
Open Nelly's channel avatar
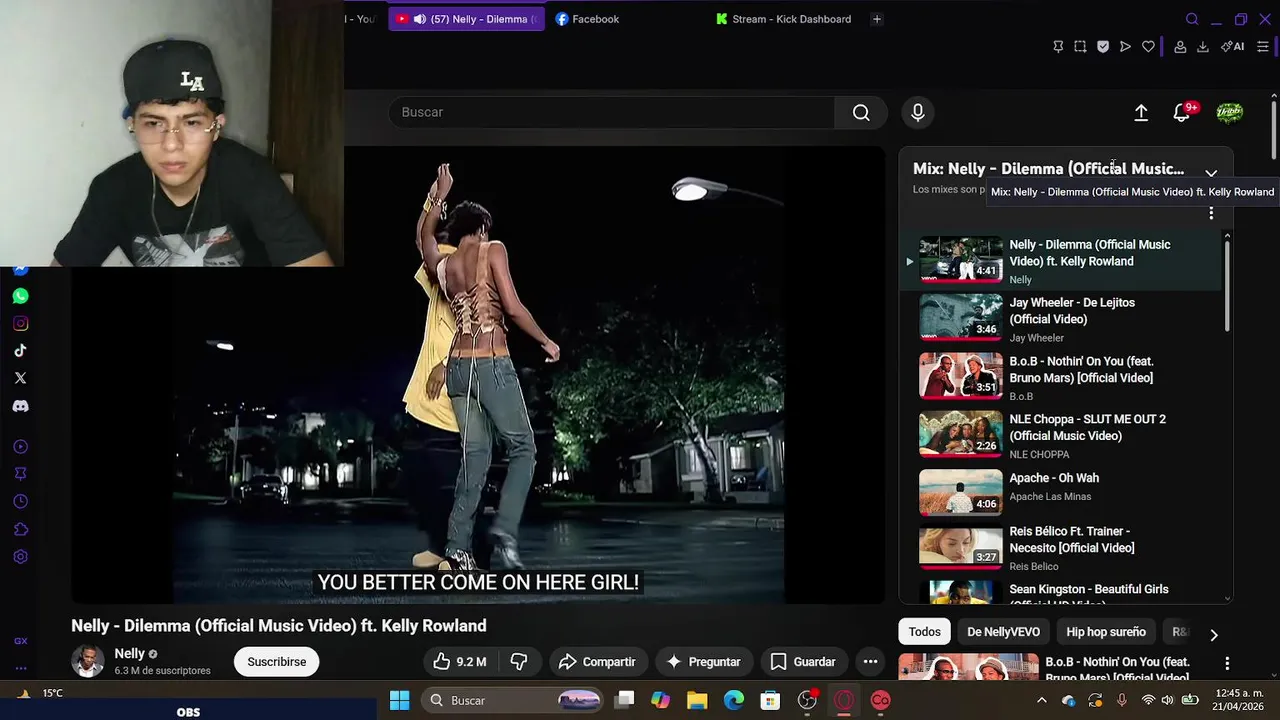pos(88,662)
